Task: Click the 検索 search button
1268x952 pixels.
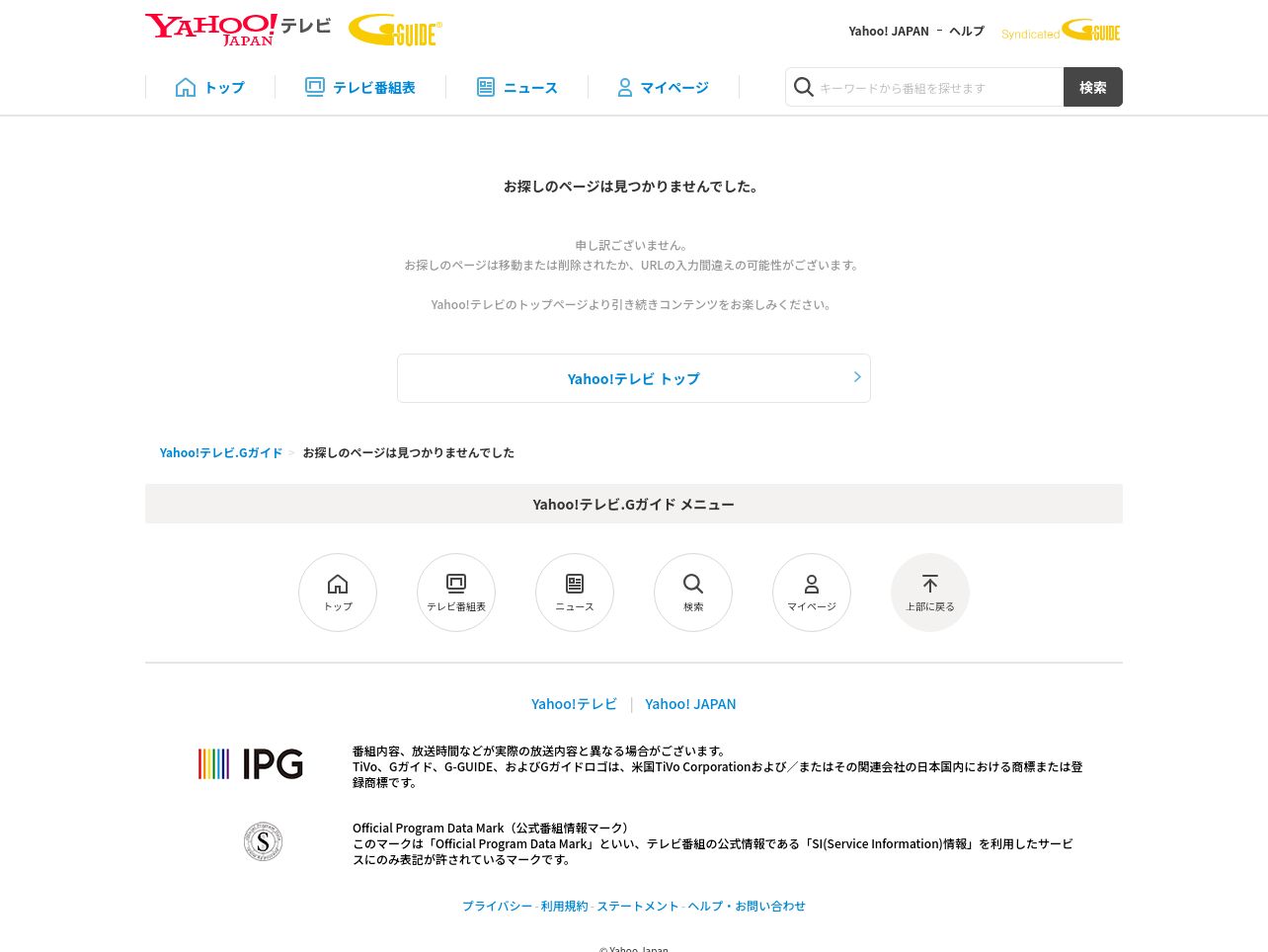Action: tap(1093, 87)
